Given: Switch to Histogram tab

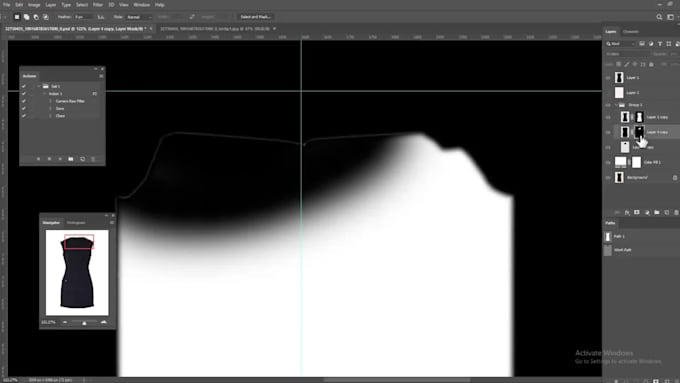Looking at the screenshot, I should tap(76, 223).
